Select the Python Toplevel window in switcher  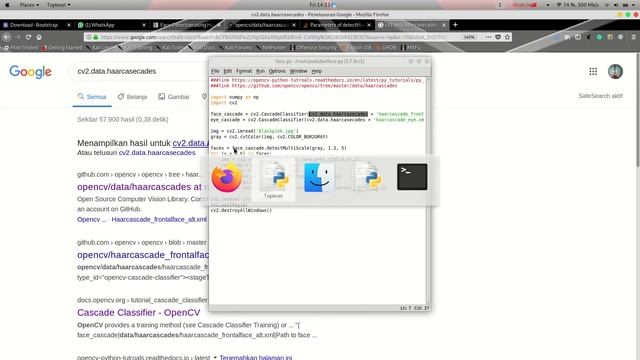[x=273, y=179]
